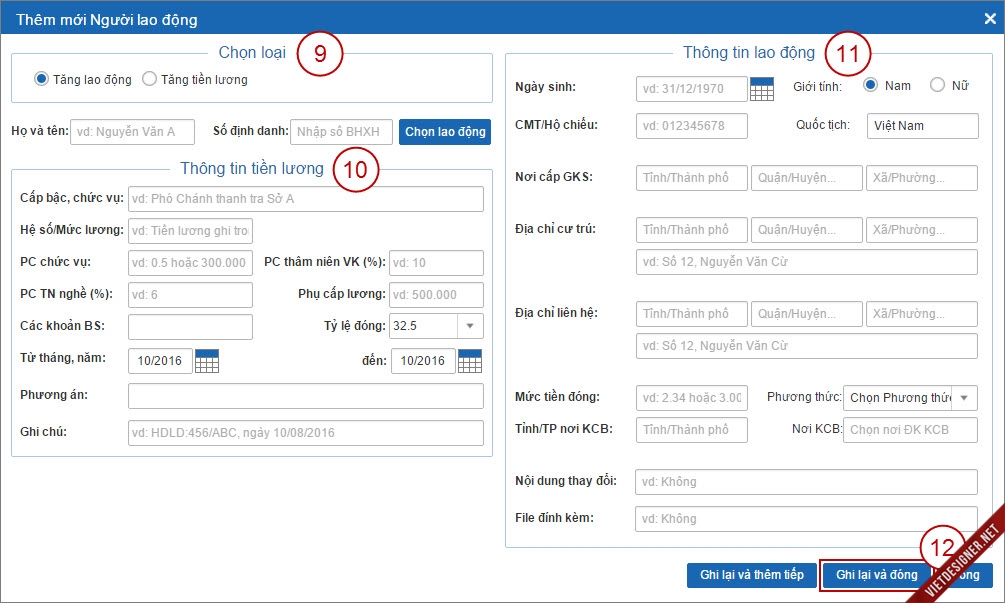Choose Nữ as gender

click(x=937, y=86)
